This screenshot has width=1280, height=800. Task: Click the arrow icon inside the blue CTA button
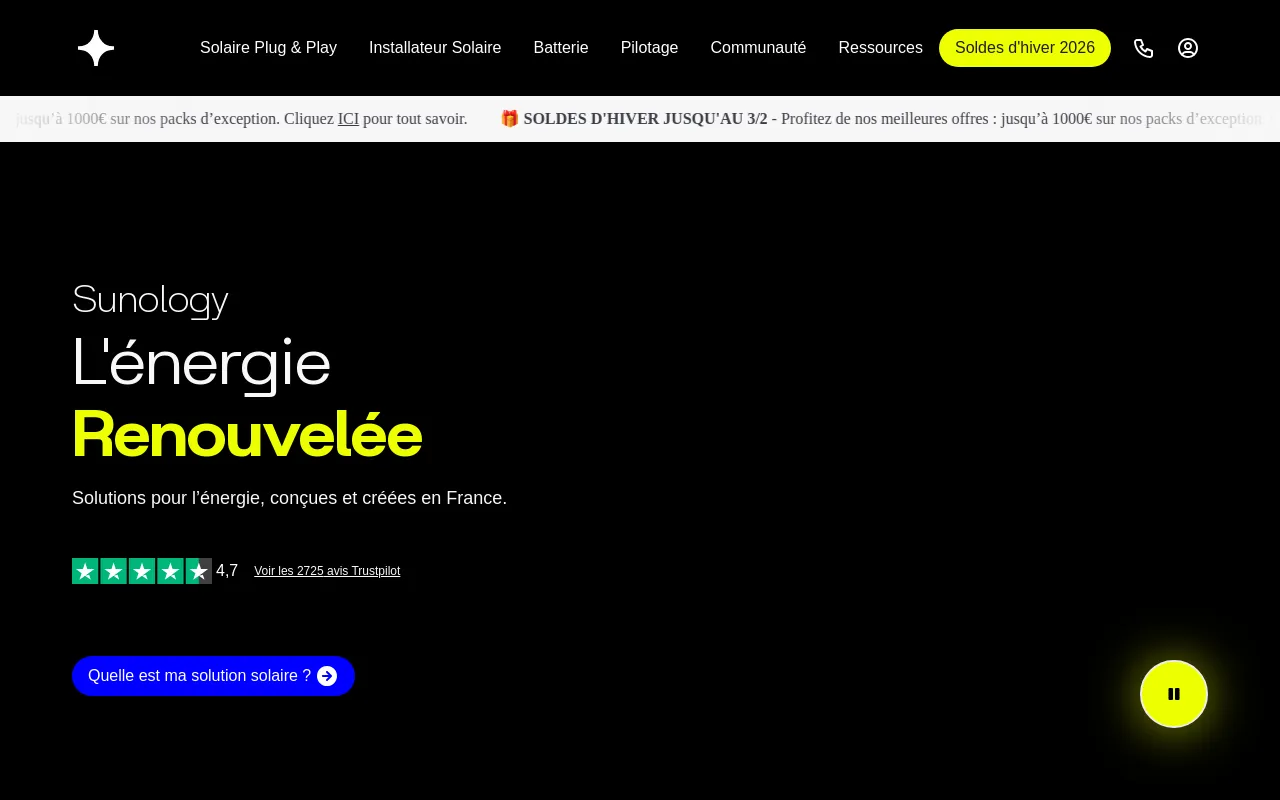coord(327,676)
